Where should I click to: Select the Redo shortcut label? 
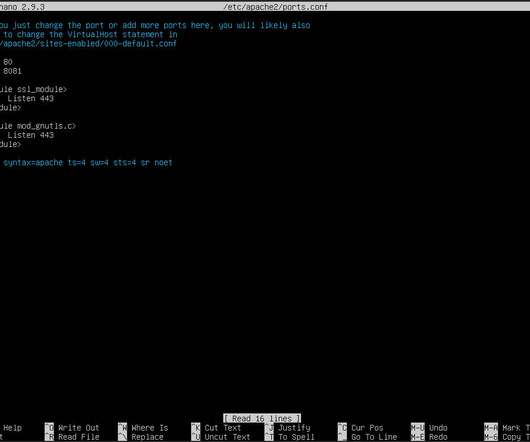(x=438, y=437)
